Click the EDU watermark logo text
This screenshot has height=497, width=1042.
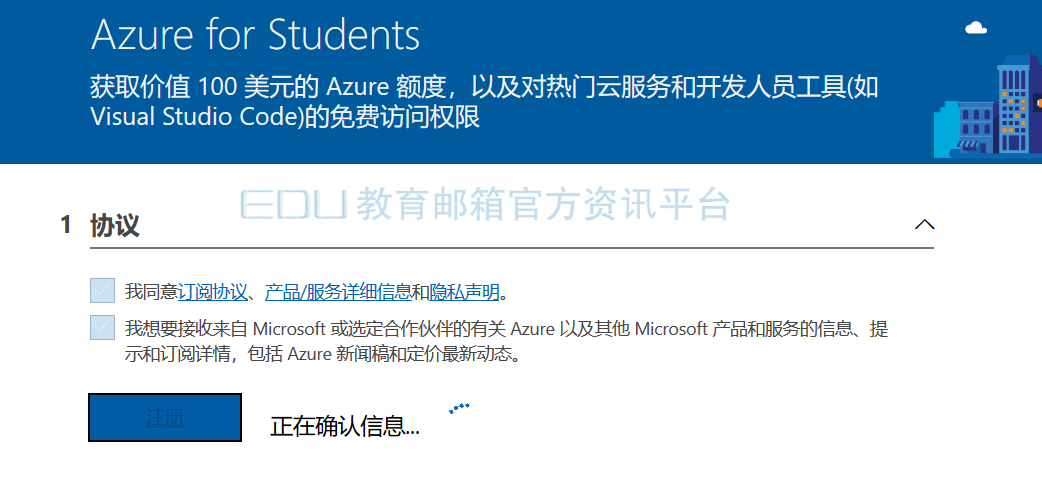pos(293,205)
